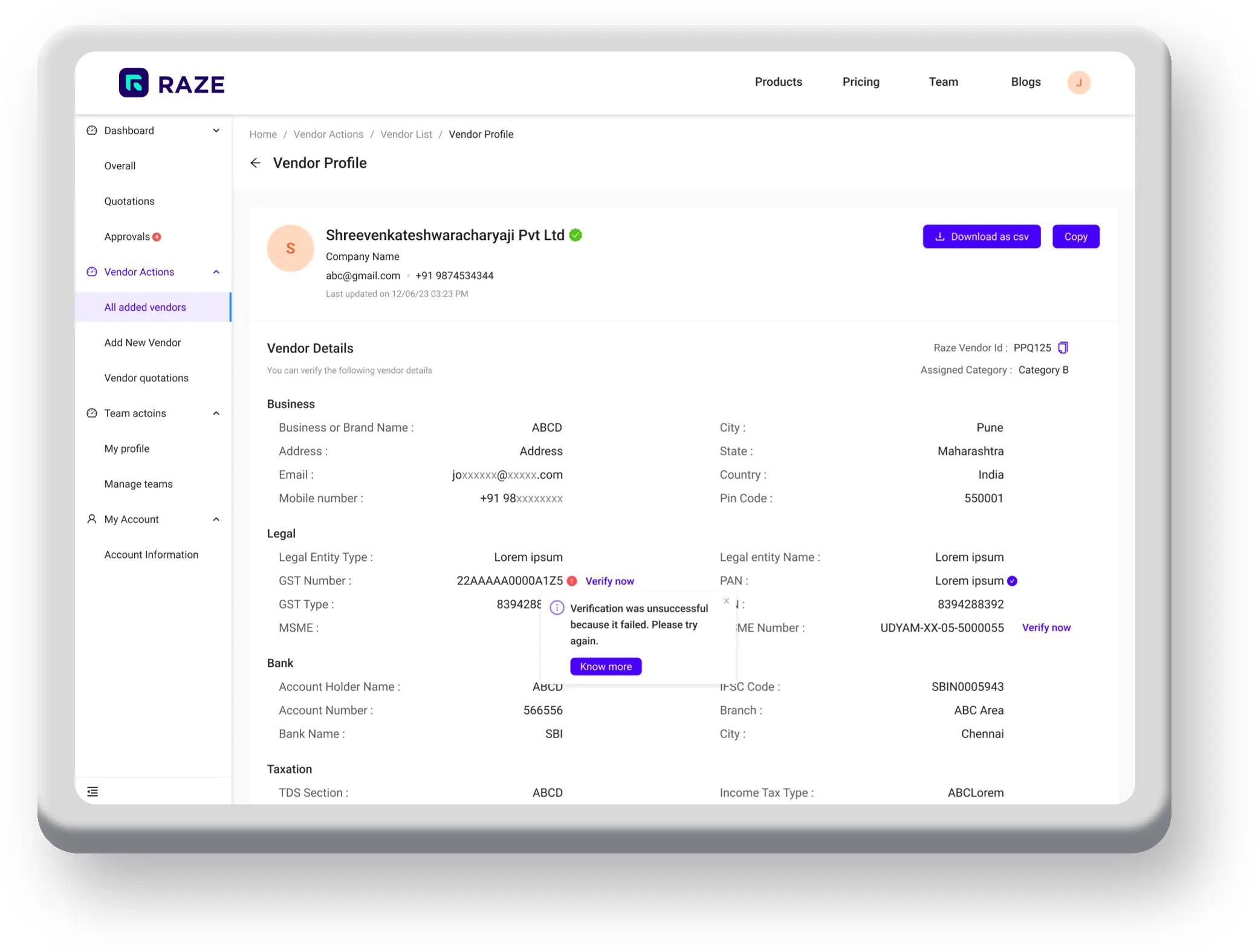Collapse the My Account section
This screenshot has height=952, width=1258.
(216, 519)
